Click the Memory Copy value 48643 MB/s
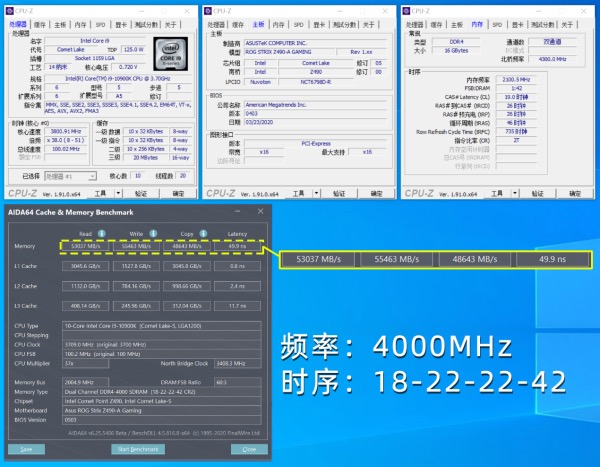600x467 pixels. click(x=187, y=246)
